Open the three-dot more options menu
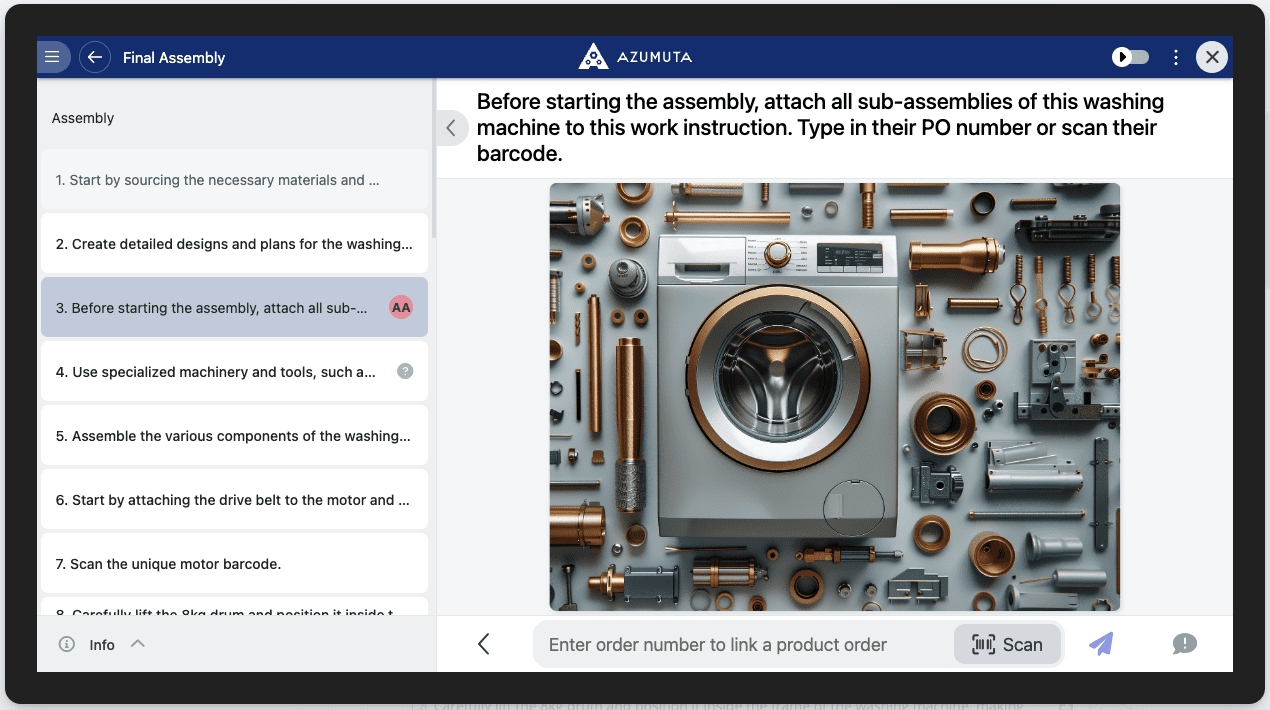 pos(1176,57)
